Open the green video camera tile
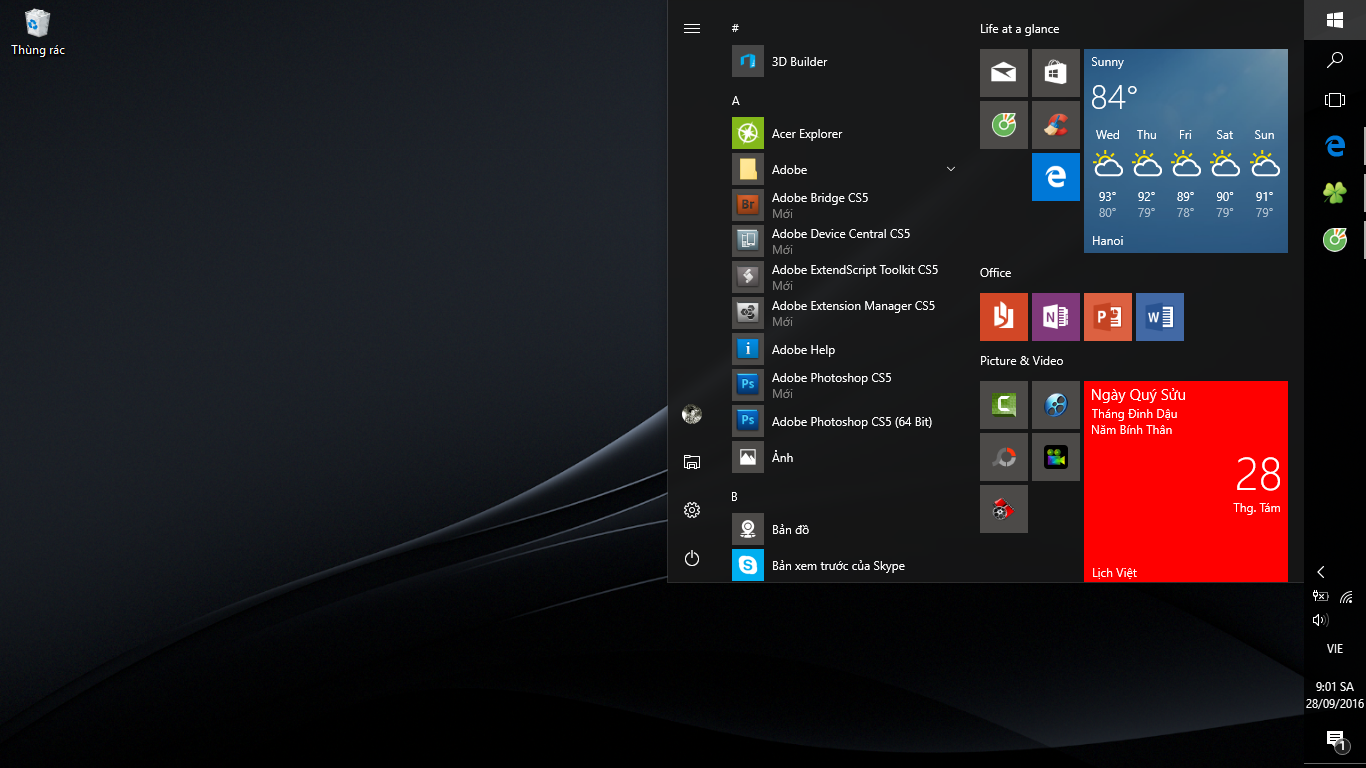1366x768 pixels. tap(1056, 457)
